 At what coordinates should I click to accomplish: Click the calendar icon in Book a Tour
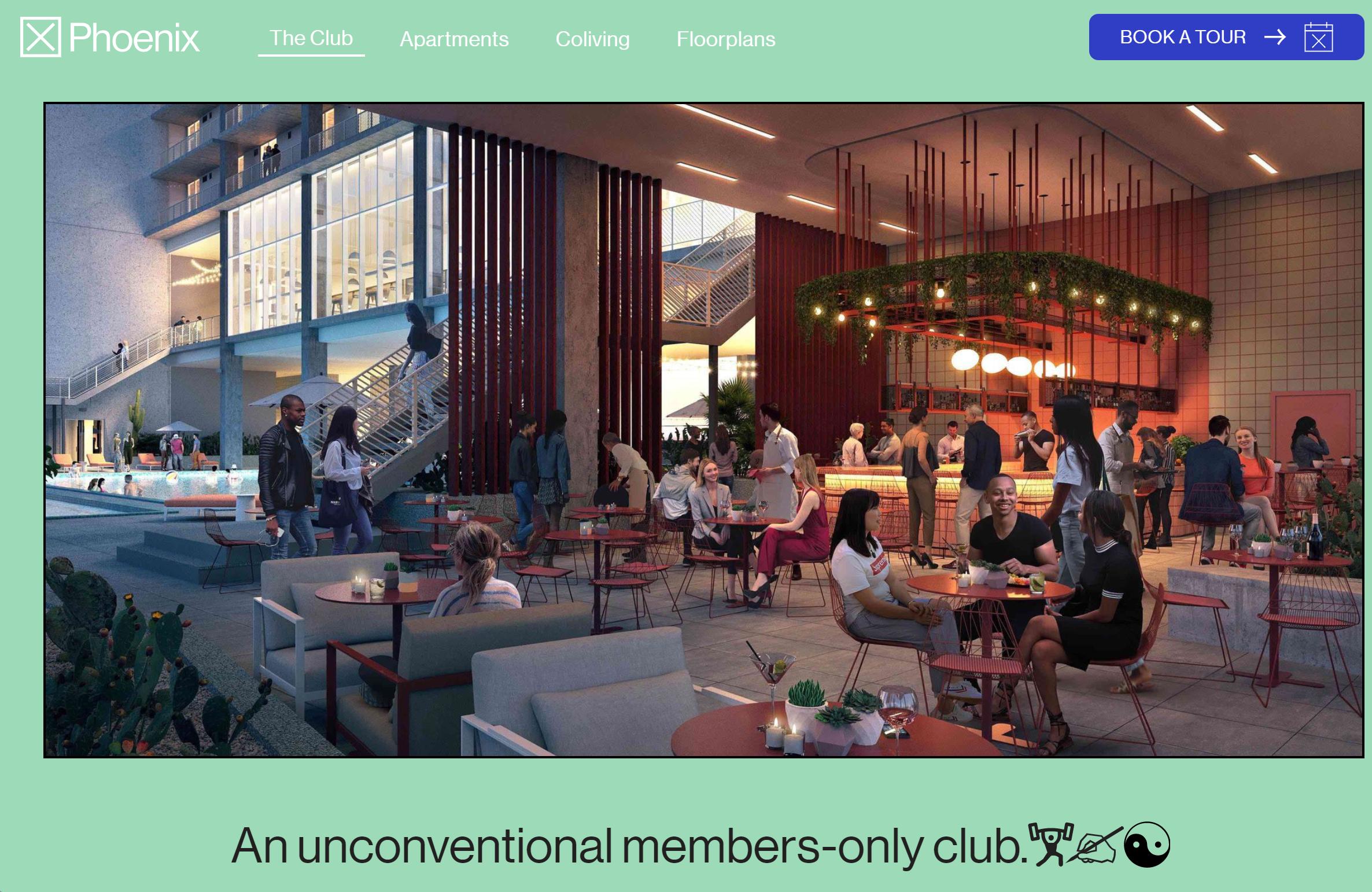click(1319, 38)
